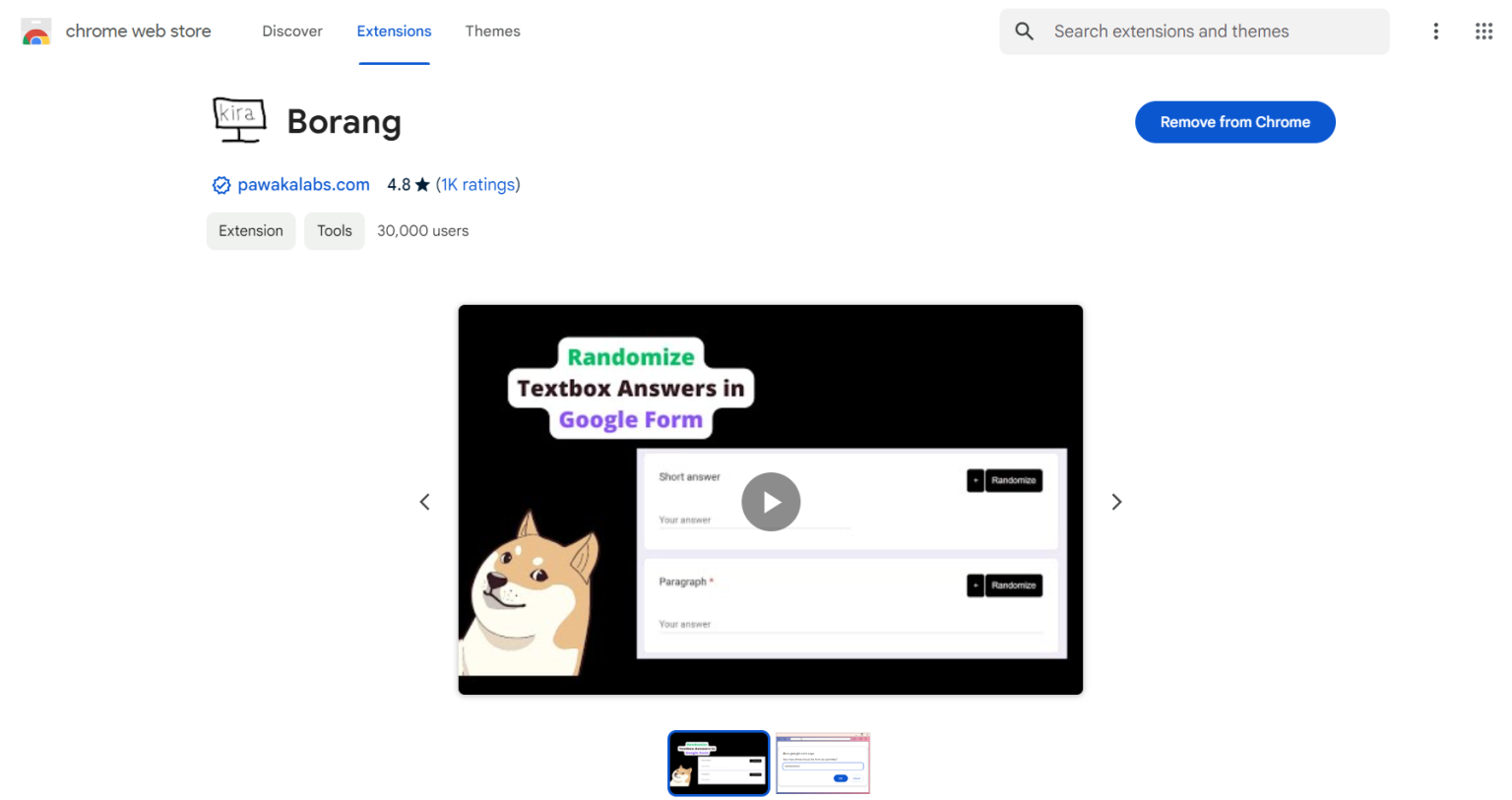
Task: Select the Extensions tab
Action: tap(394, 31)
